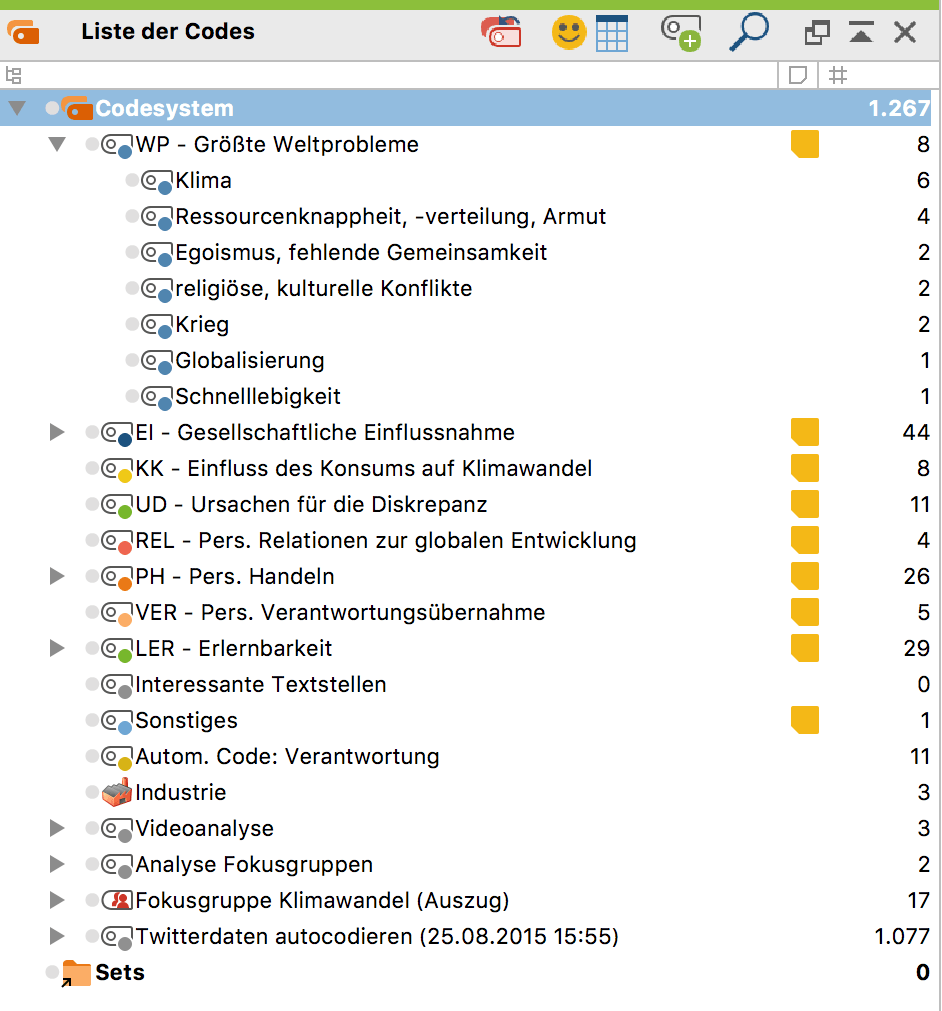
Task: Collapse WP – Größte Weltprobleme
Action: pyautogui.click(x=57, y=144)
